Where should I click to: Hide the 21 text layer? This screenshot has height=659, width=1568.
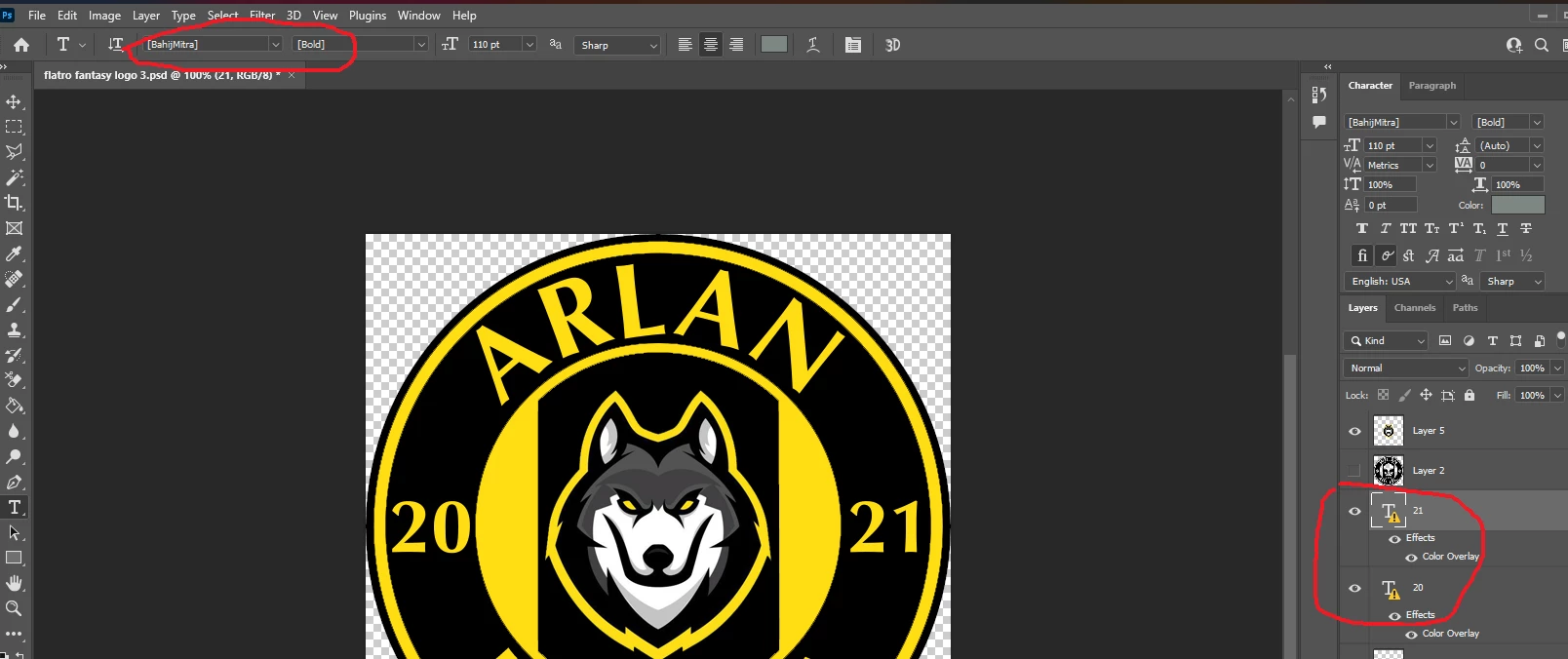click(x=1354, y=511)
